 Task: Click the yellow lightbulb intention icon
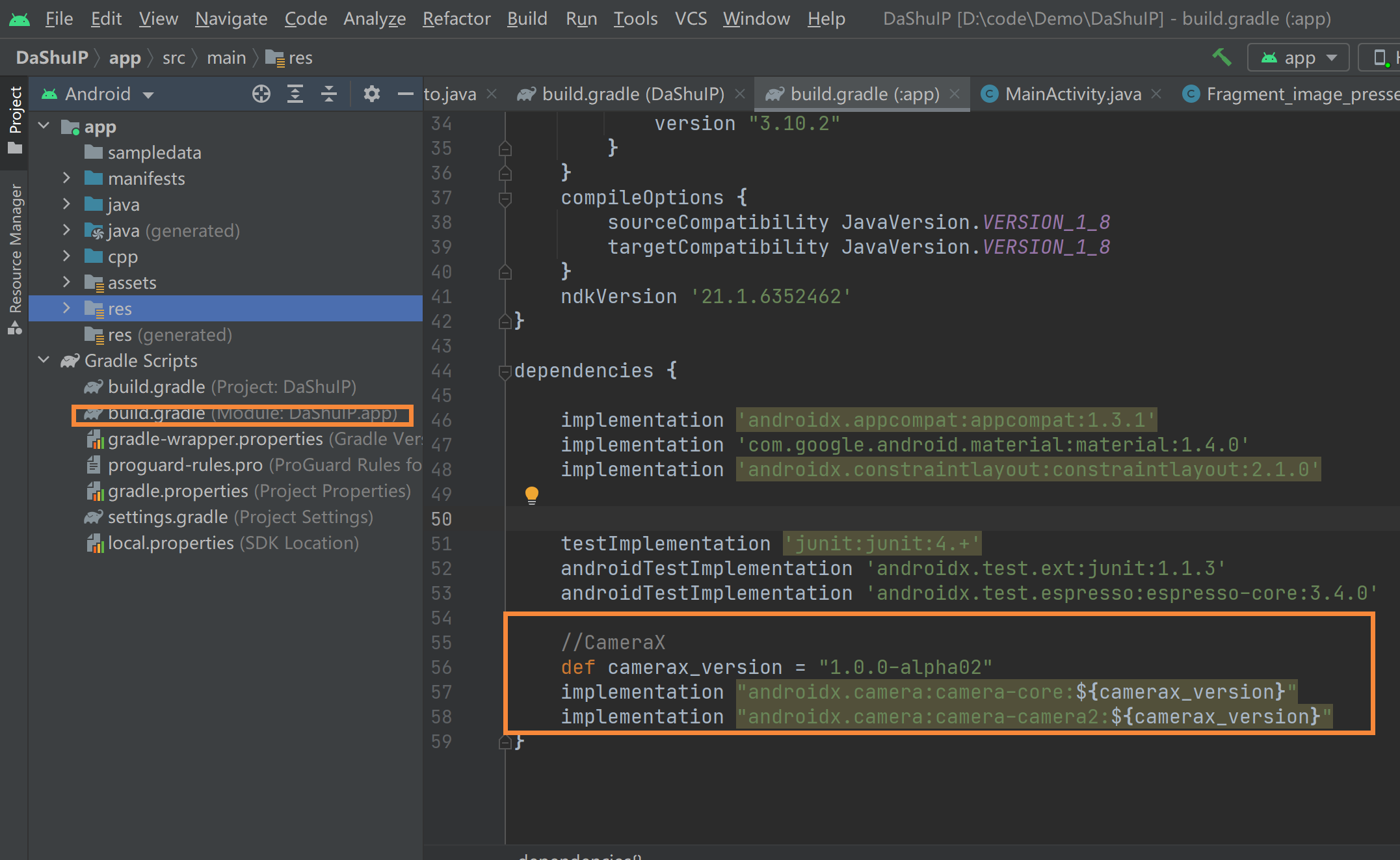(x=531, y=495)
